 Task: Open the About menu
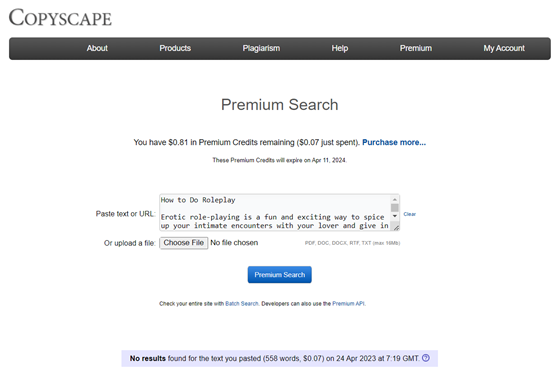97,48
